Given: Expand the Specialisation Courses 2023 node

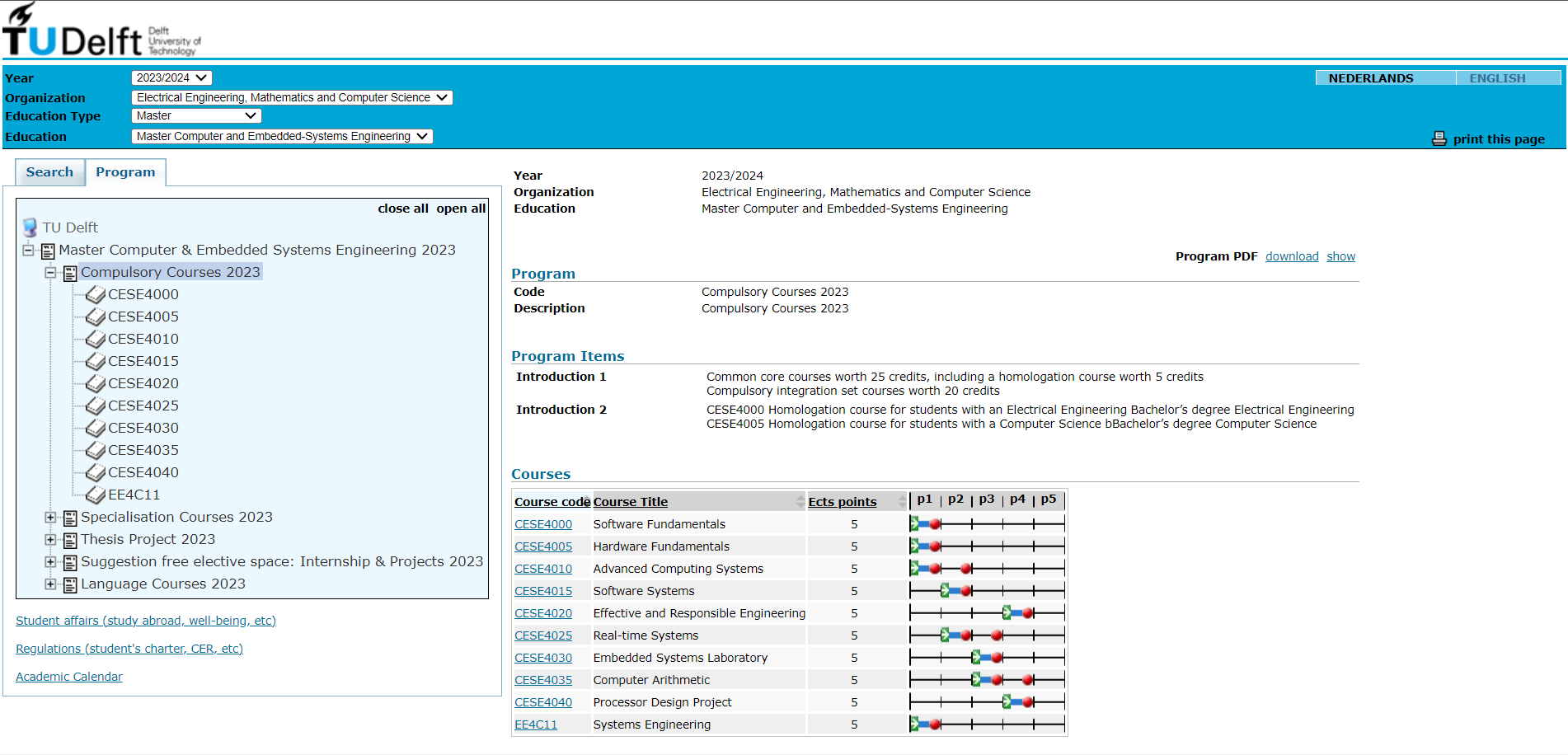Looking at the screenshot, I should point(50,517).
